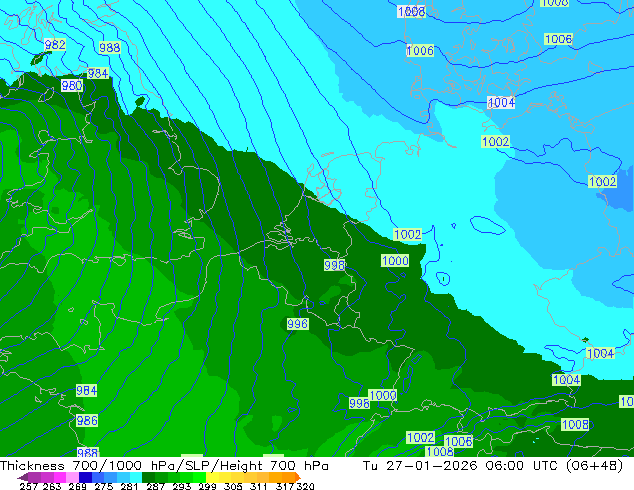Click the 986 pressure contour label
The width and height of the screenshot is (634, 490).
(x=87, y=420)
